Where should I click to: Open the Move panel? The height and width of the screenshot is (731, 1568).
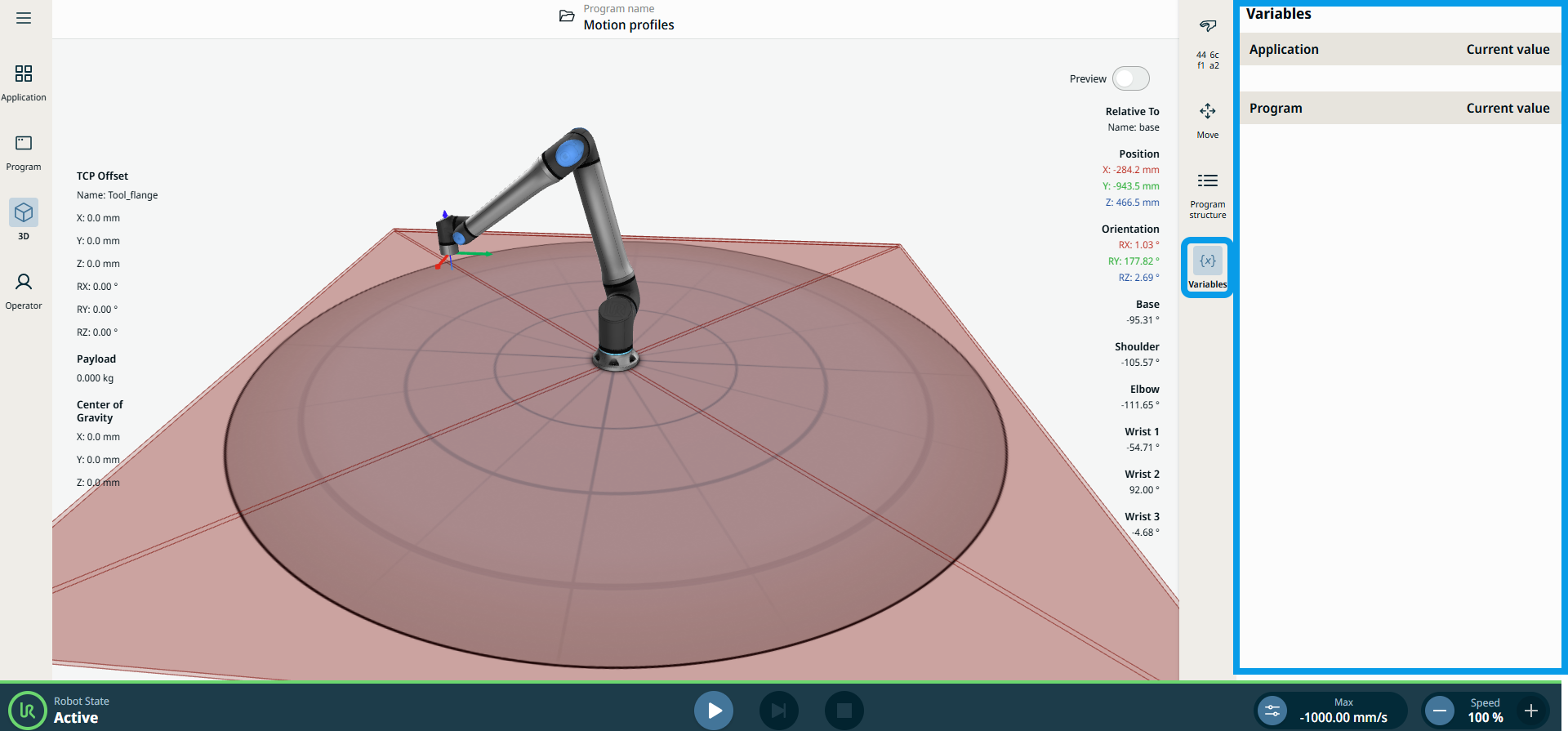pos(1207,119)
